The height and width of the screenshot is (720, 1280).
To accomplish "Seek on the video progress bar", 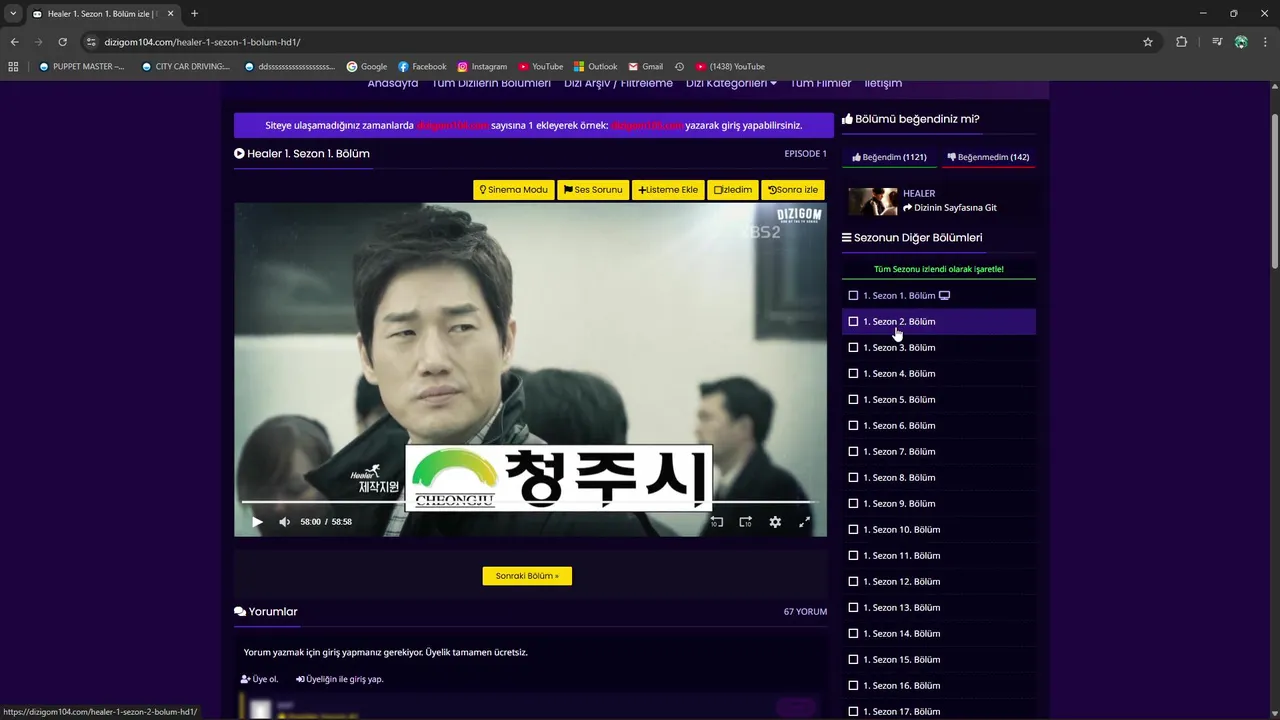I will coord(530,502).
